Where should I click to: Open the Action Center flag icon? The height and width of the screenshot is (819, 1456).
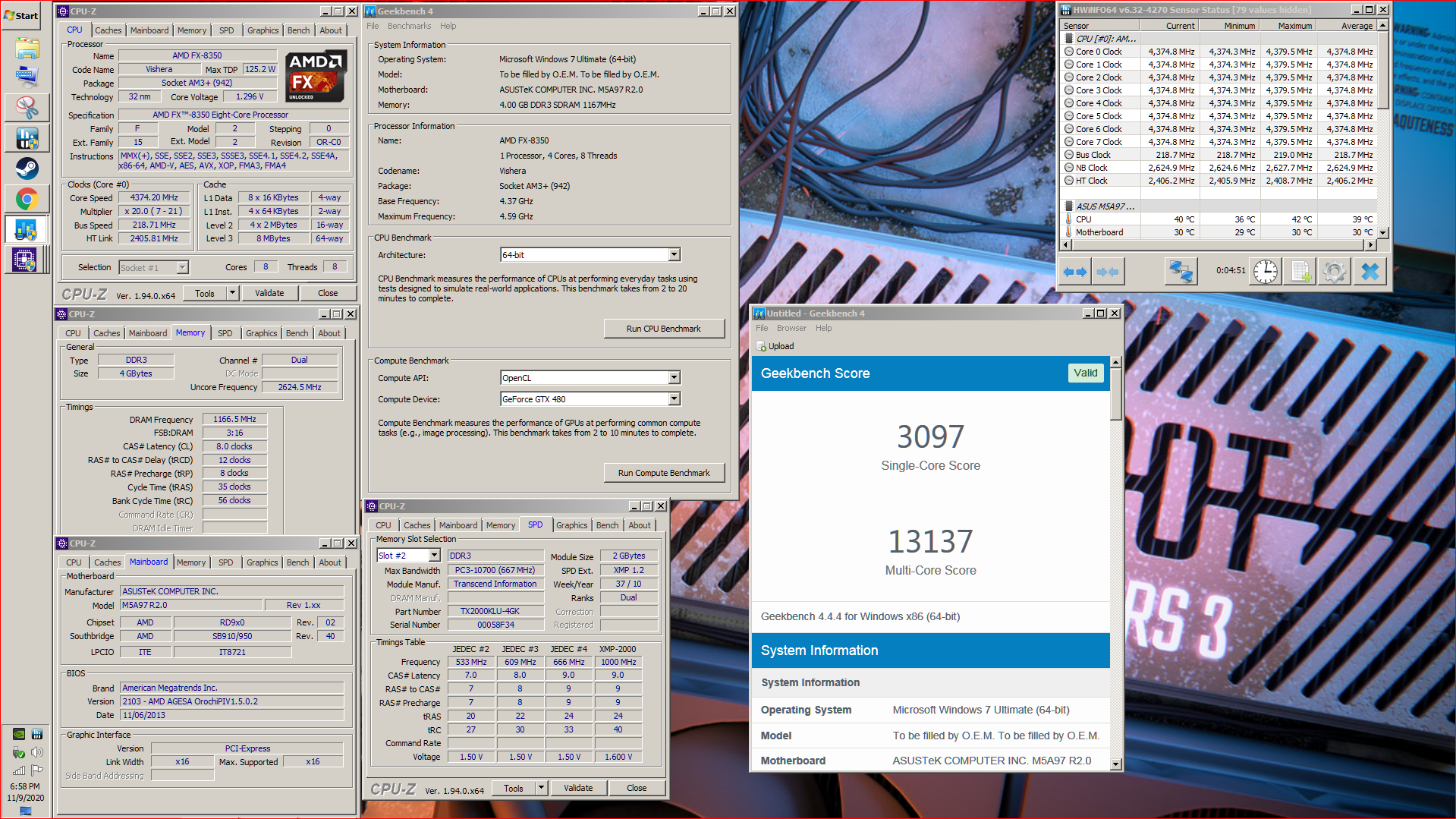[x=36, y=770]
